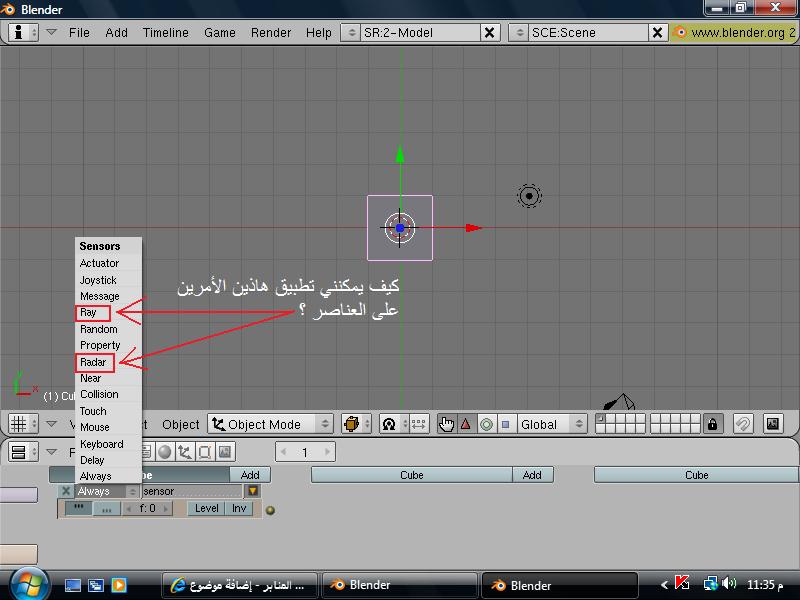Open the Editing context square icon
800x600 pixels.
pyautogui.click(x=205, y=452)
